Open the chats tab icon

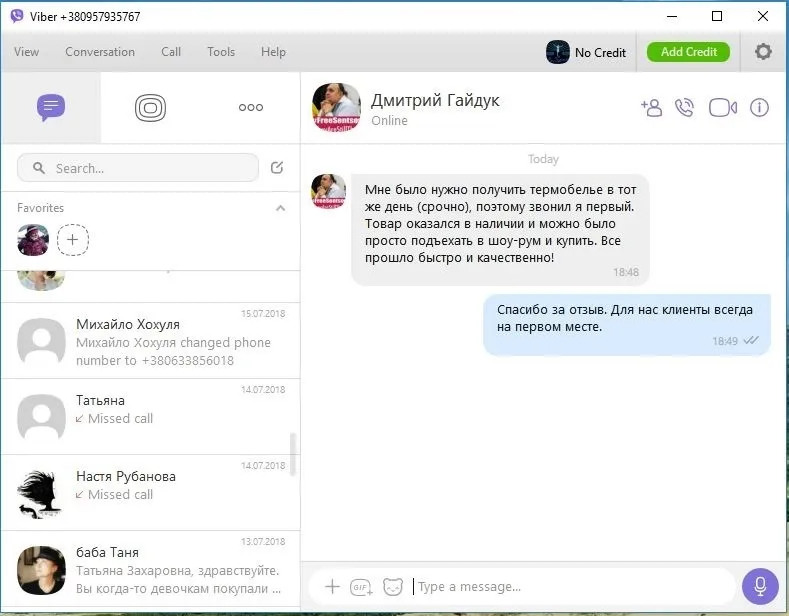(x=51, y=107)
